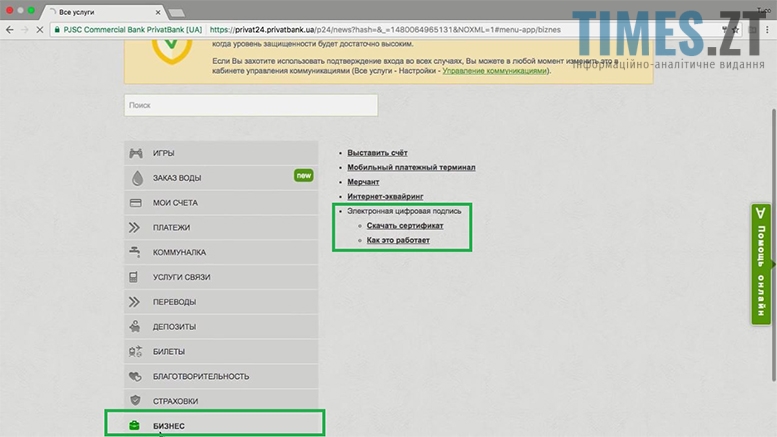Click Скачать сертификат link
The height and width of the screenshot is (437, 777).
pos(404,226)
